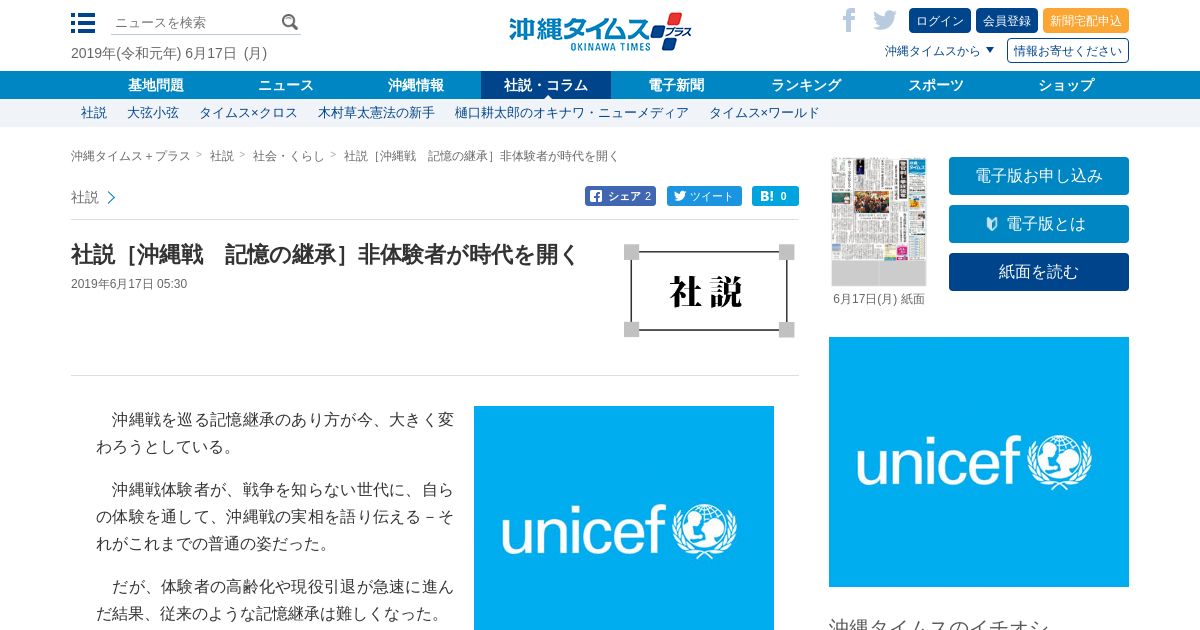Select the 社説・コラム nav tab
Screen dimensions: 1200x630
(x=546, y=85)
